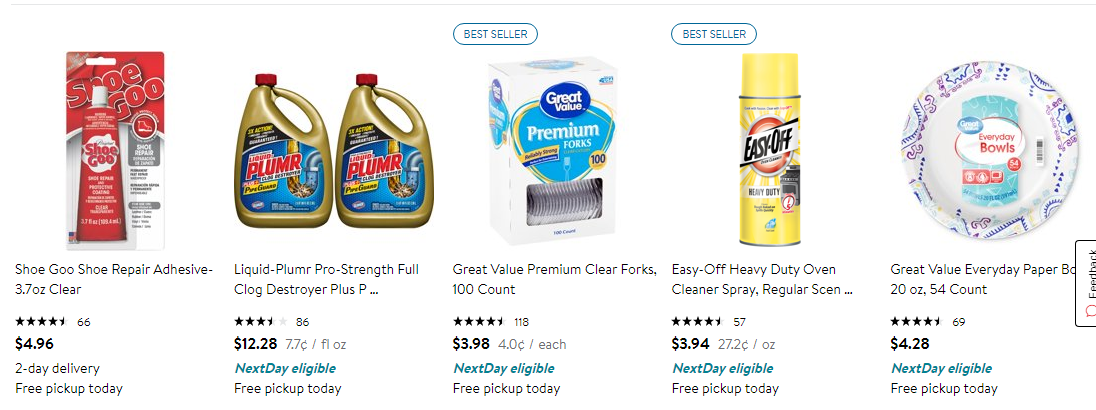Click the Paper Bowls star rating
The image size is (1096, 410).
pos(916,322)
